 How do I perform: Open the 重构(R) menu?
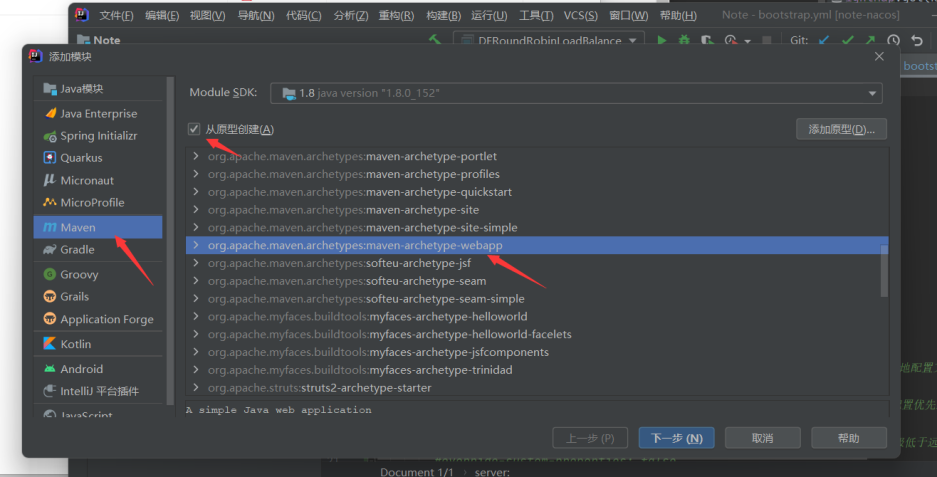pyautogui.click(x=396, y=16)
